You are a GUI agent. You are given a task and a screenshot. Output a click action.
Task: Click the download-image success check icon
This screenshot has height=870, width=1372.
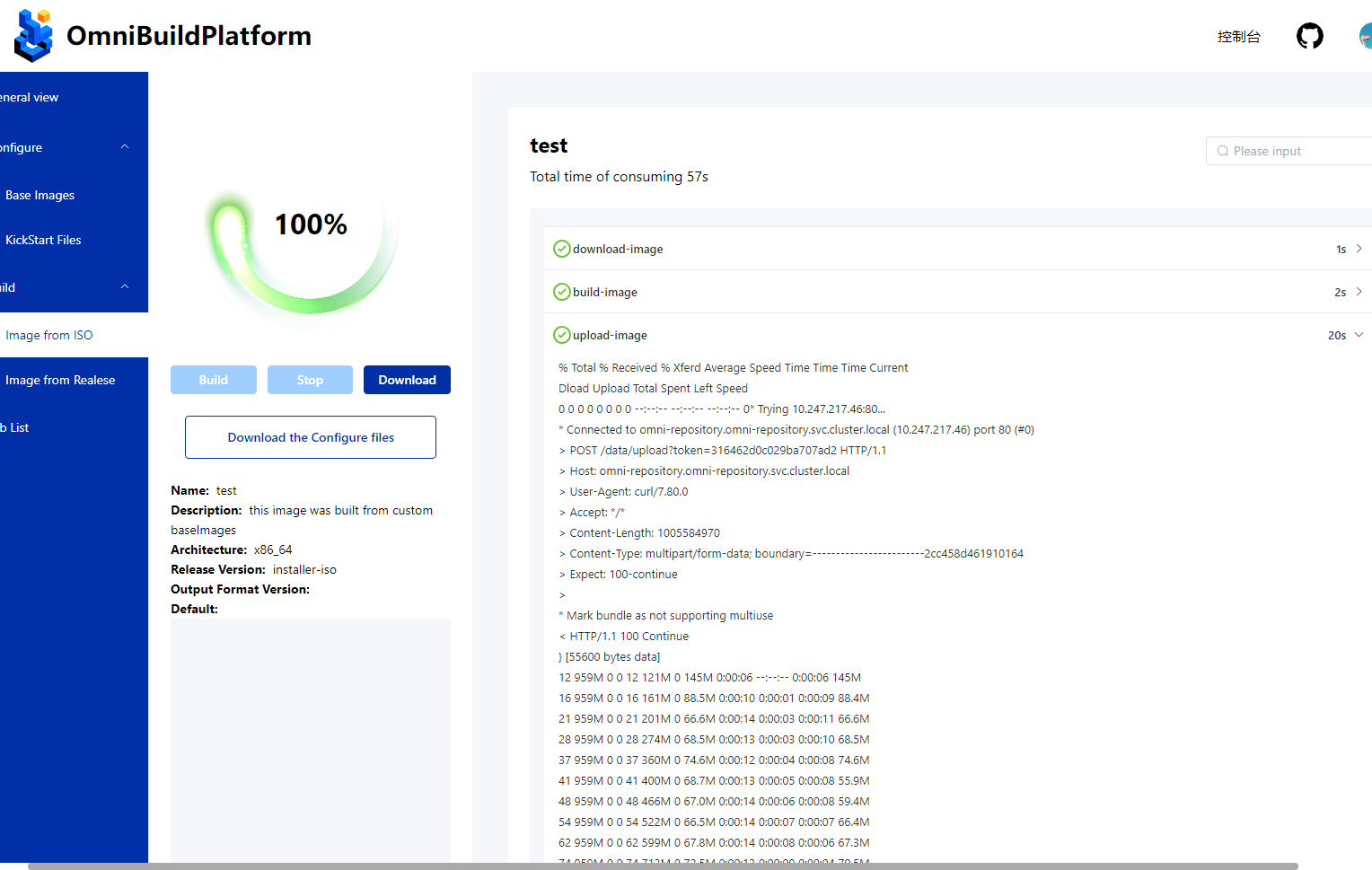[562, 249]
